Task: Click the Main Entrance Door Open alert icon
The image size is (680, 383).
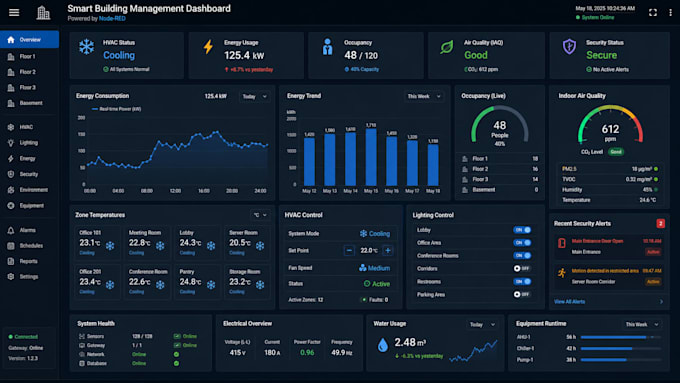Action: point(562,243)
